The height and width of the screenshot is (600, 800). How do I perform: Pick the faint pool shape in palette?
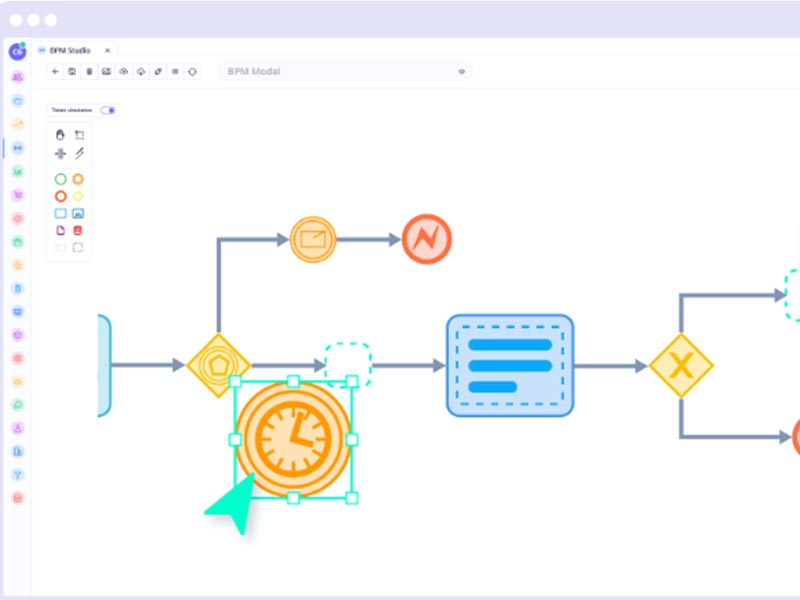tap(60, 247)
